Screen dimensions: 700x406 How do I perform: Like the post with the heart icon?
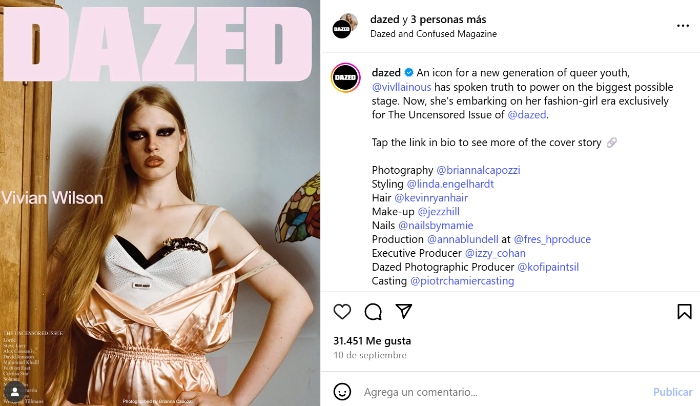point(342,311)
